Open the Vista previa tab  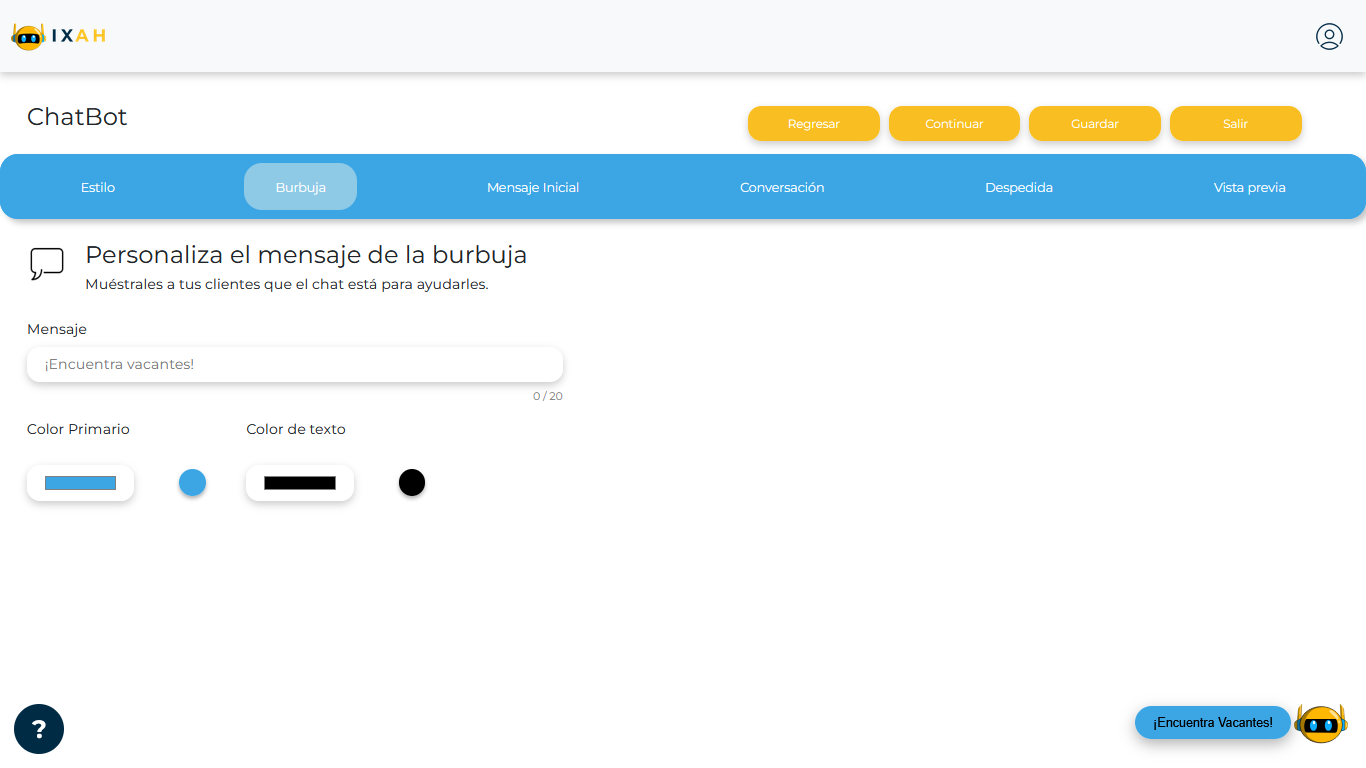tap(1250, 187)
